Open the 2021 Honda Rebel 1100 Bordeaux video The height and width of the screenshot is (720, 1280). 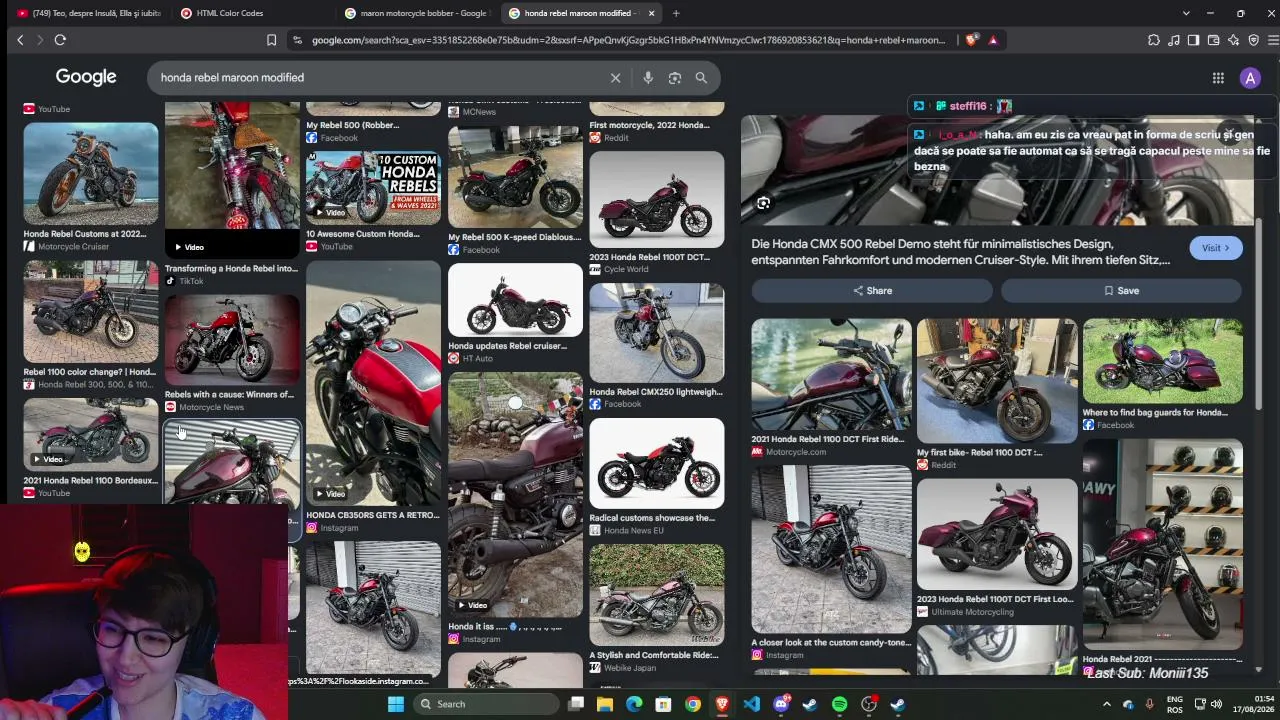click(x=91, y=435)
